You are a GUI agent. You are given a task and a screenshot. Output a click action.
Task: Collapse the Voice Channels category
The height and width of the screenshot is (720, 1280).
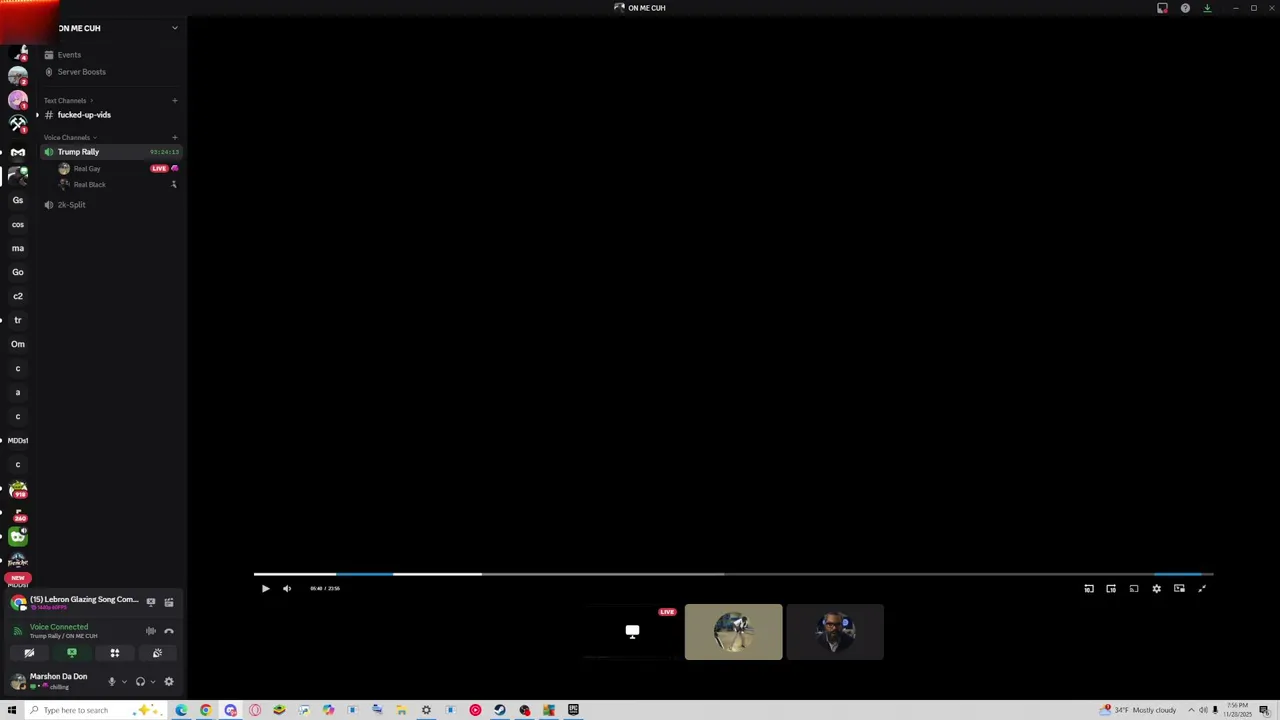pos(70,137)
